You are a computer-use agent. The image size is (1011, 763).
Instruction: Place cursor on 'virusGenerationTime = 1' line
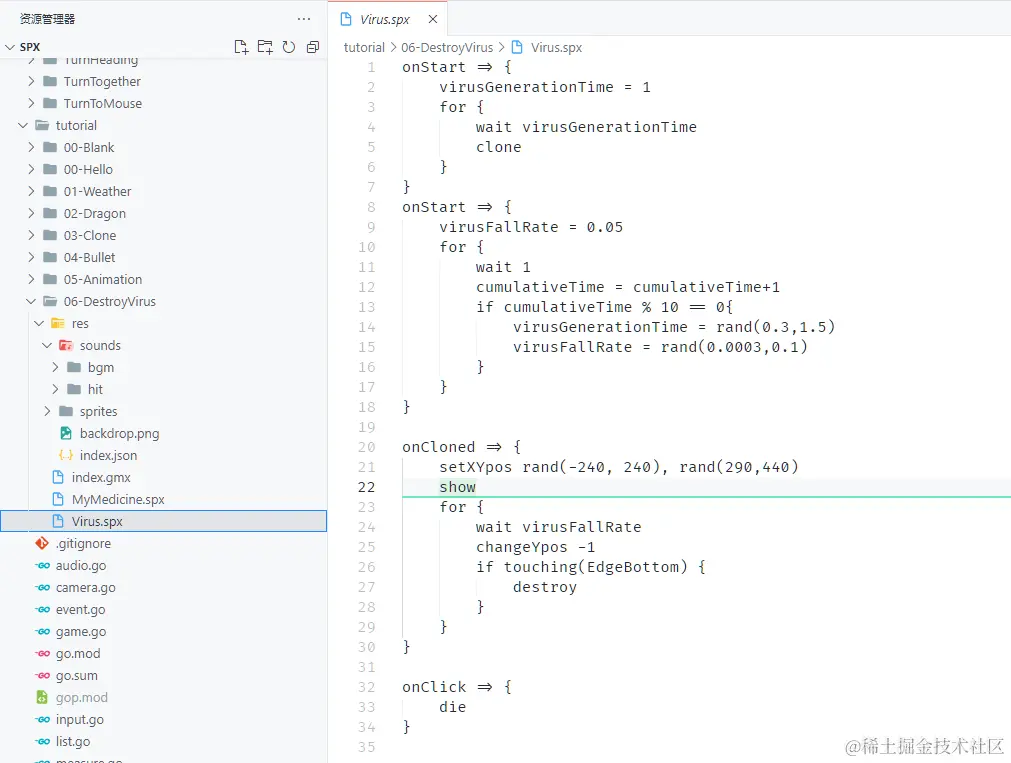545,87
